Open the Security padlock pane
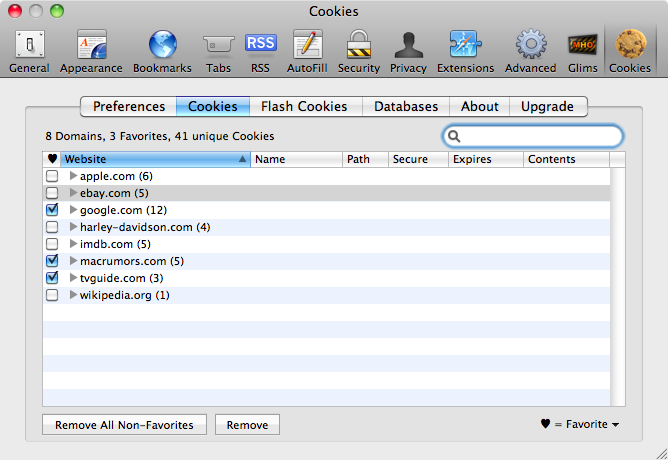 click(359, 51)
